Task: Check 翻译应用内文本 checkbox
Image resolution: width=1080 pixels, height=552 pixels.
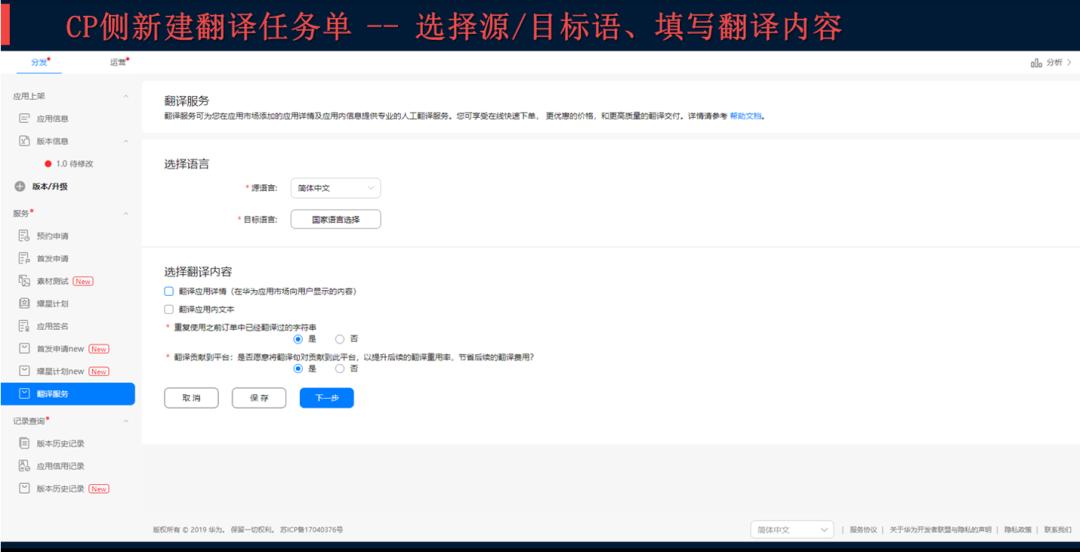Action: 169,309
